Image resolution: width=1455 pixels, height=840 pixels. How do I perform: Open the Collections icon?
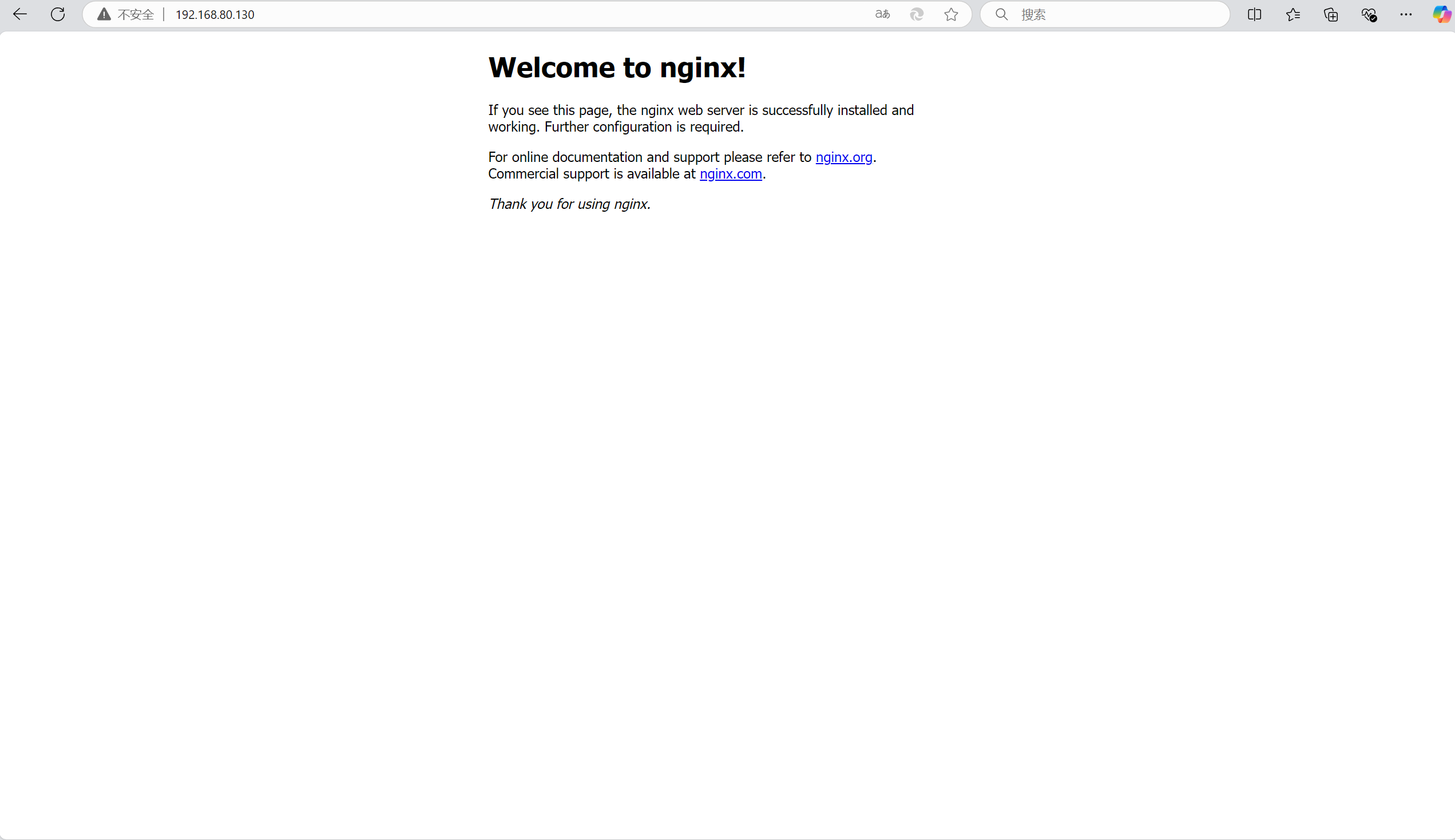[1331, 14]
